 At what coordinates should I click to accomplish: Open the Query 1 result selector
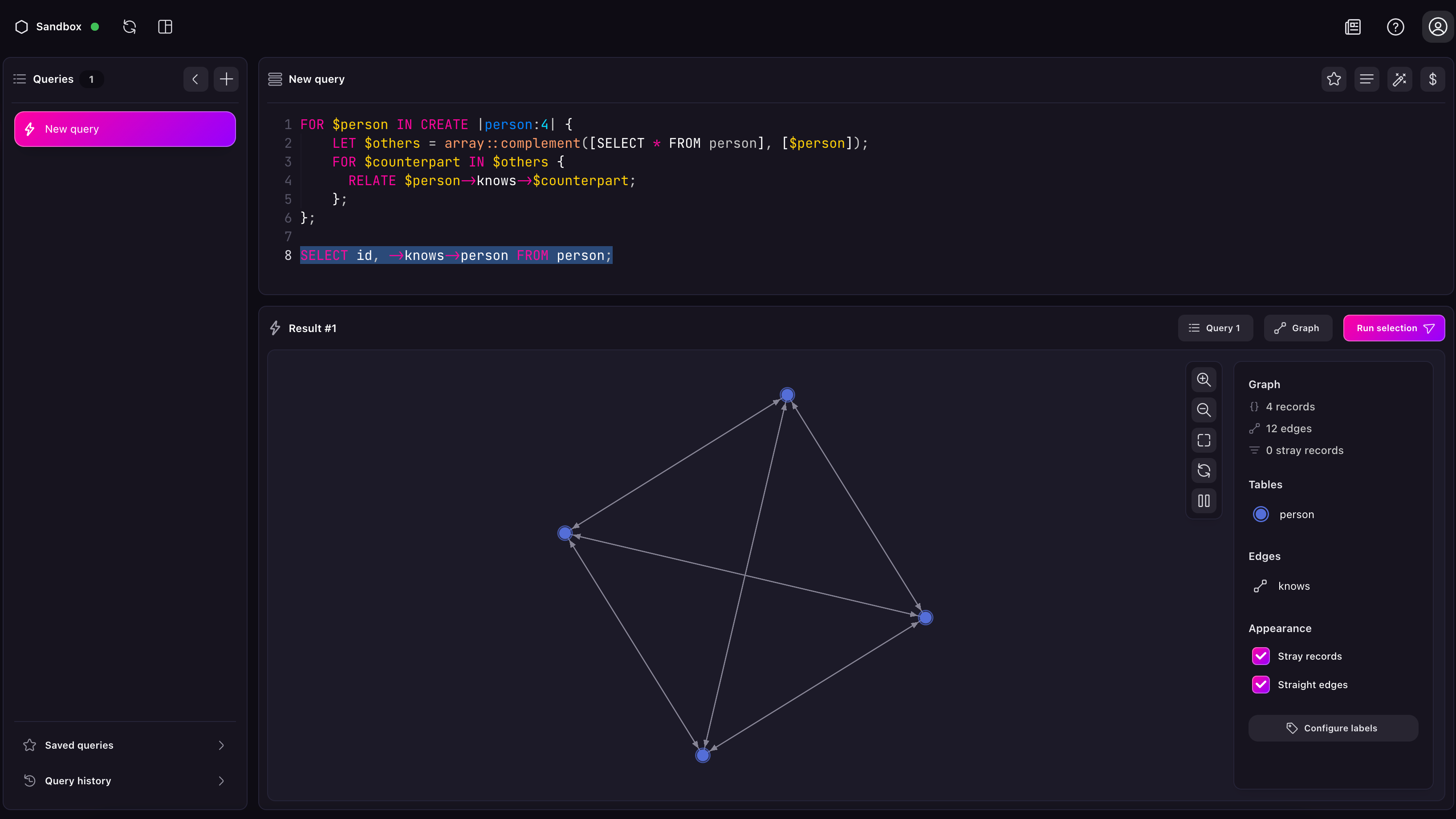click(x=1215, y=328)
